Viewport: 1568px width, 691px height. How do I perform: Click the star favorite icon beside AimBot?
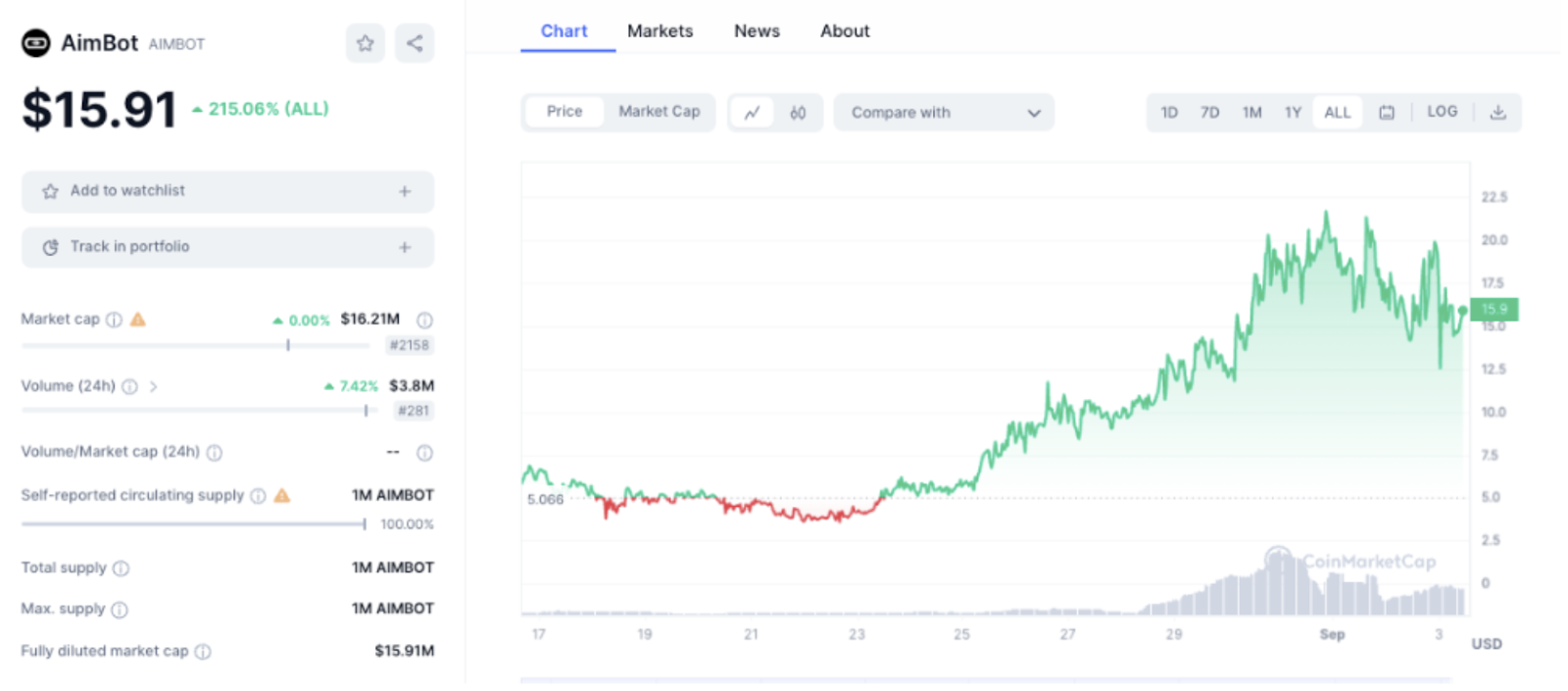[x=366, y=43]
